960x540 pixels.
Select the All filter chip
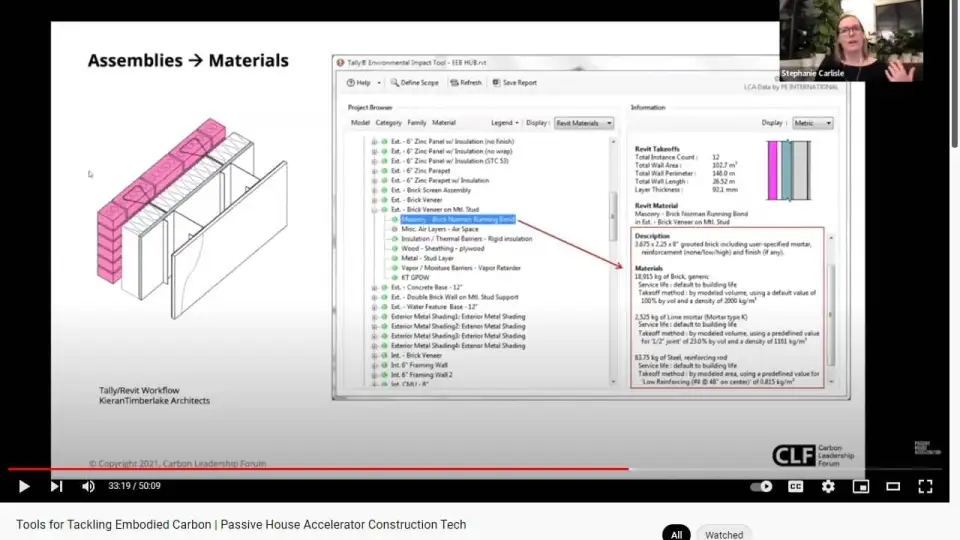pyautogui.click(x=676, y=534)
